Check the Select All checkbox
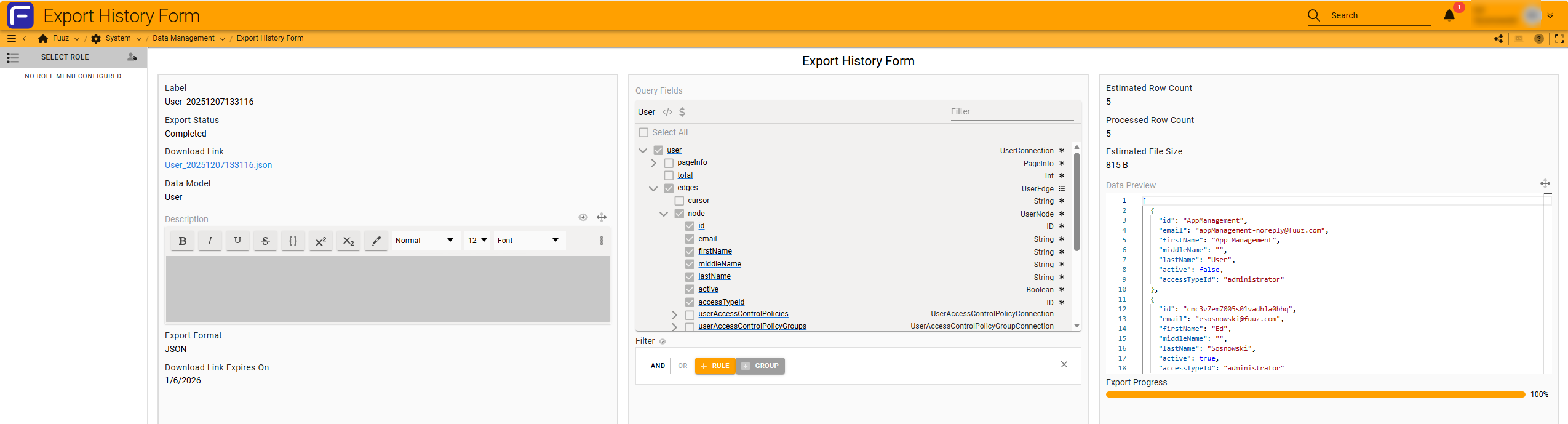1568x424 pixels. tap(643, 132)
